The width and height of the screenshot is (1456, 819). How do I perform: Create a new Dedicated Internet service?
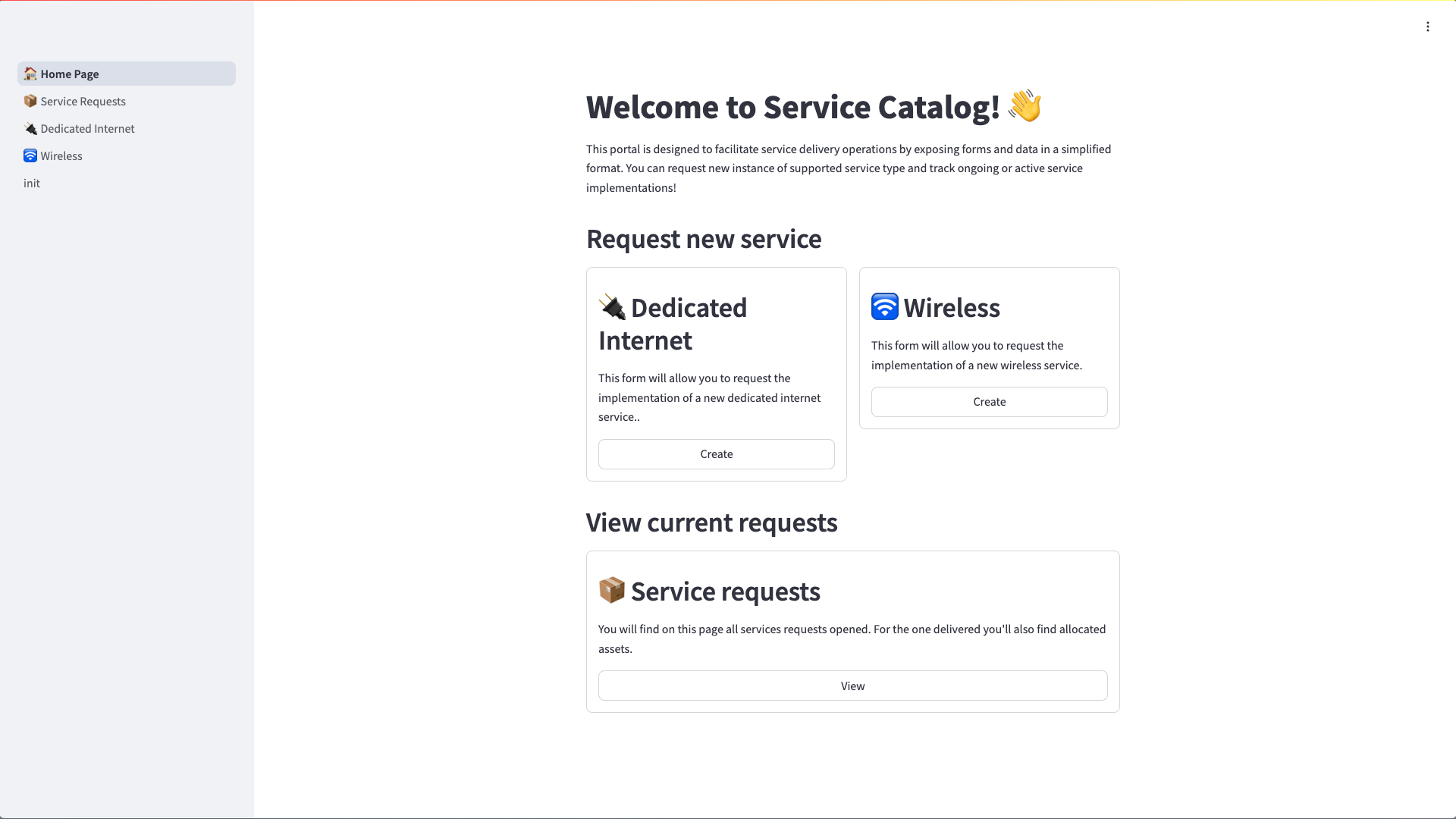(x=717, y=454)
